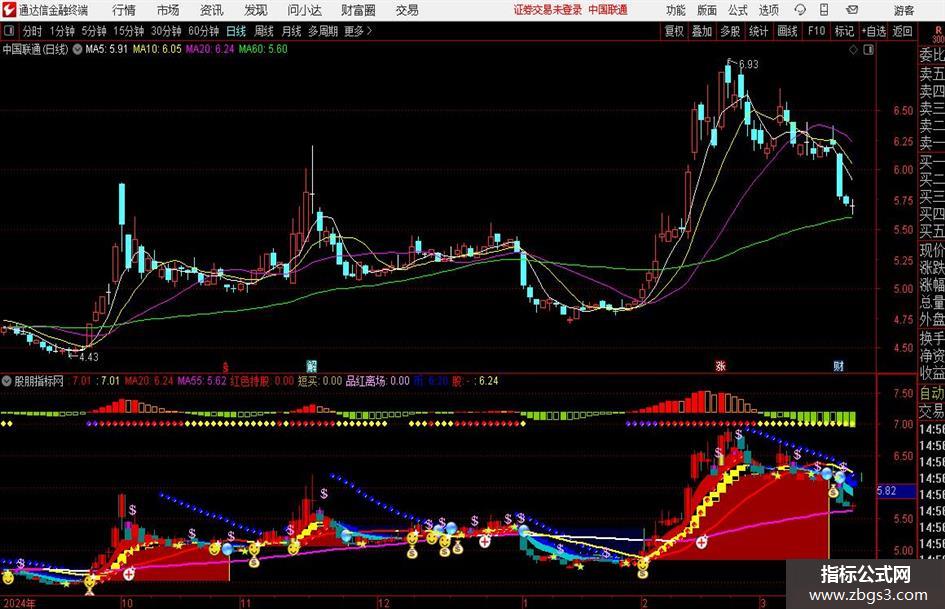Click the 叠加 overlay button

(702, 31)
